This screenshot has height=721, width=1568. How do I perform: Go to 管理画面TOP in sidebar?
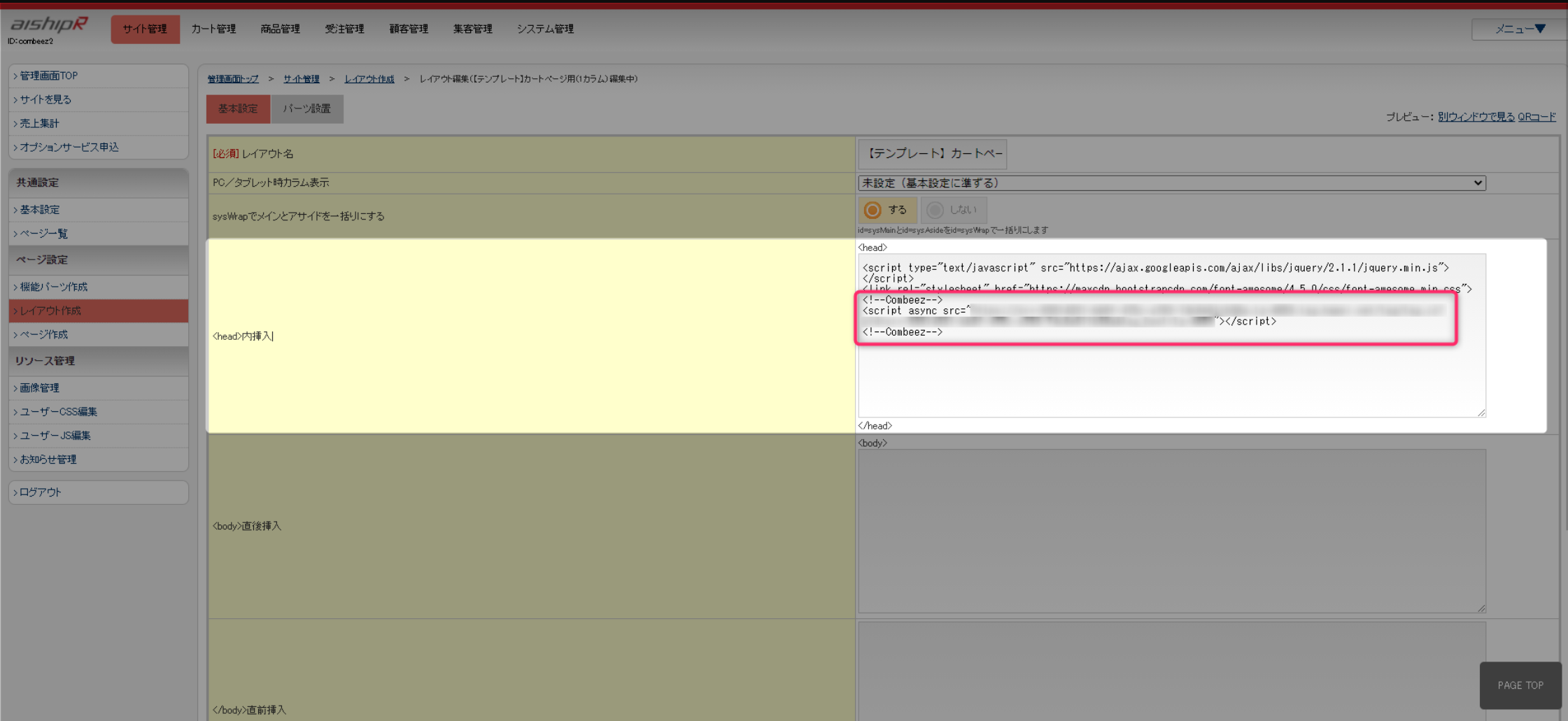tap(99, 76)
